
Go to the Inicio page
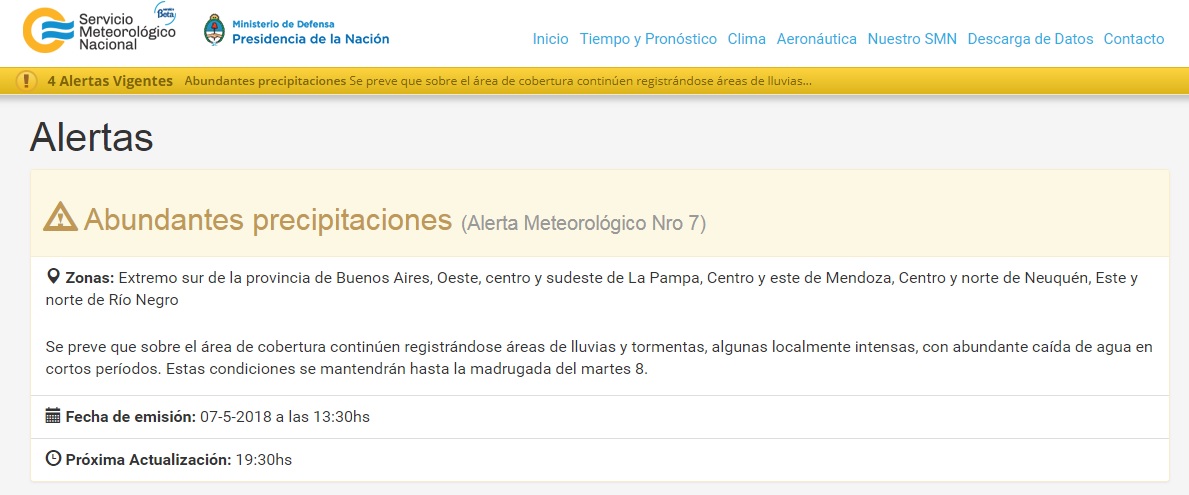coord(550,39)
